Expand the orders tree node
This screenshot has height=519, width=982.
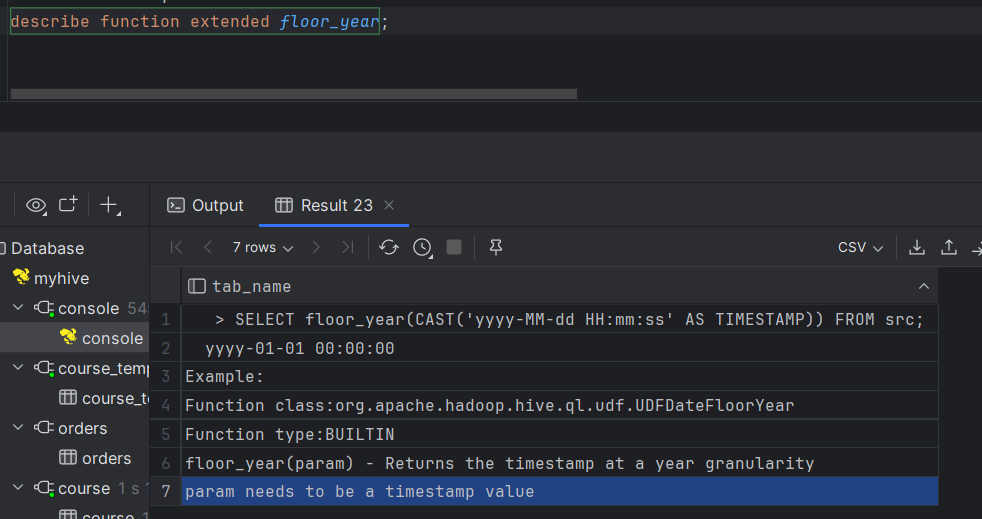[19, 428]
